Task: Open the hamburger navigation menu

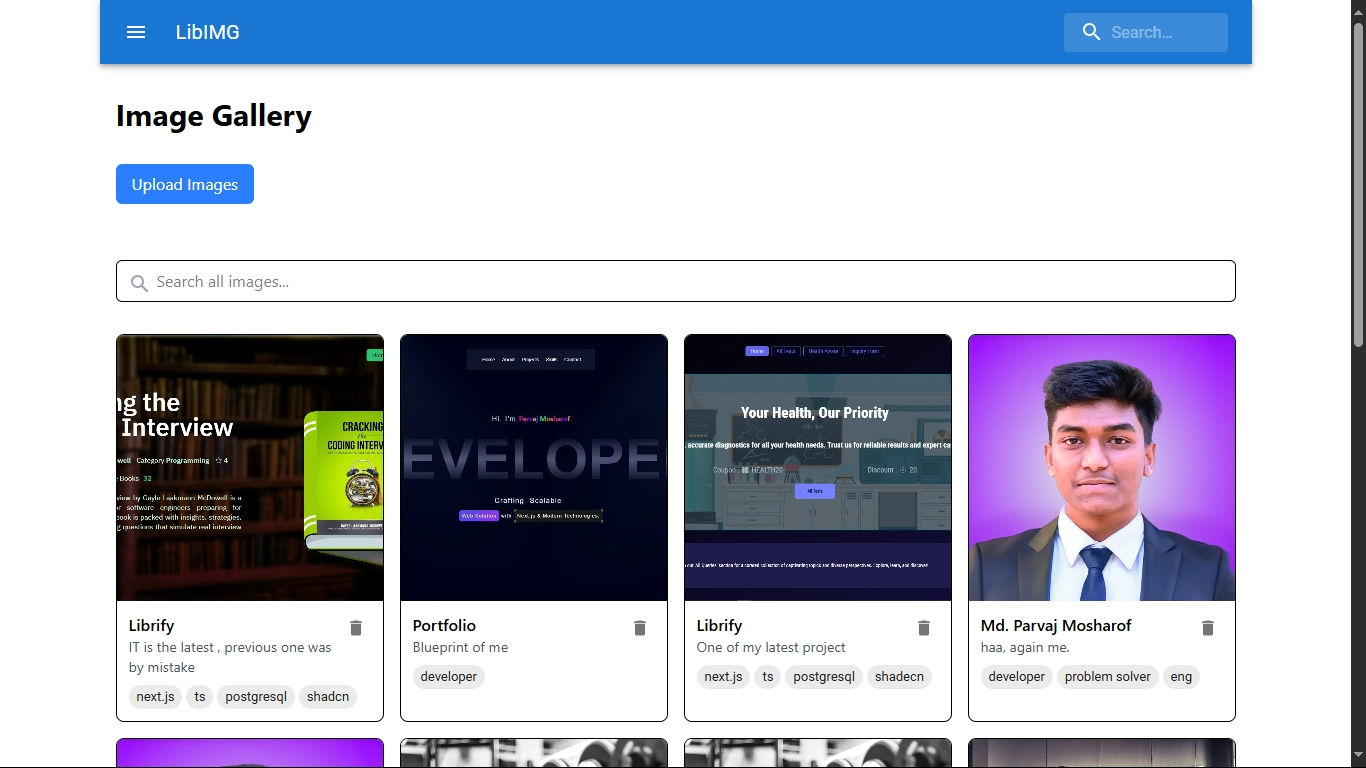Action: tap(136, 32)
